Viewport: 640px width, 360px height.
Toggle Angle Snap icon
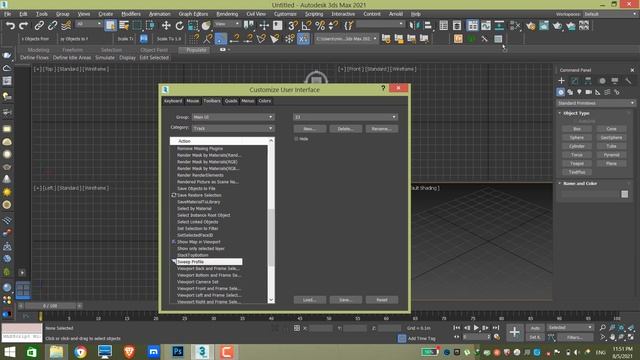(x=306, y=26)
